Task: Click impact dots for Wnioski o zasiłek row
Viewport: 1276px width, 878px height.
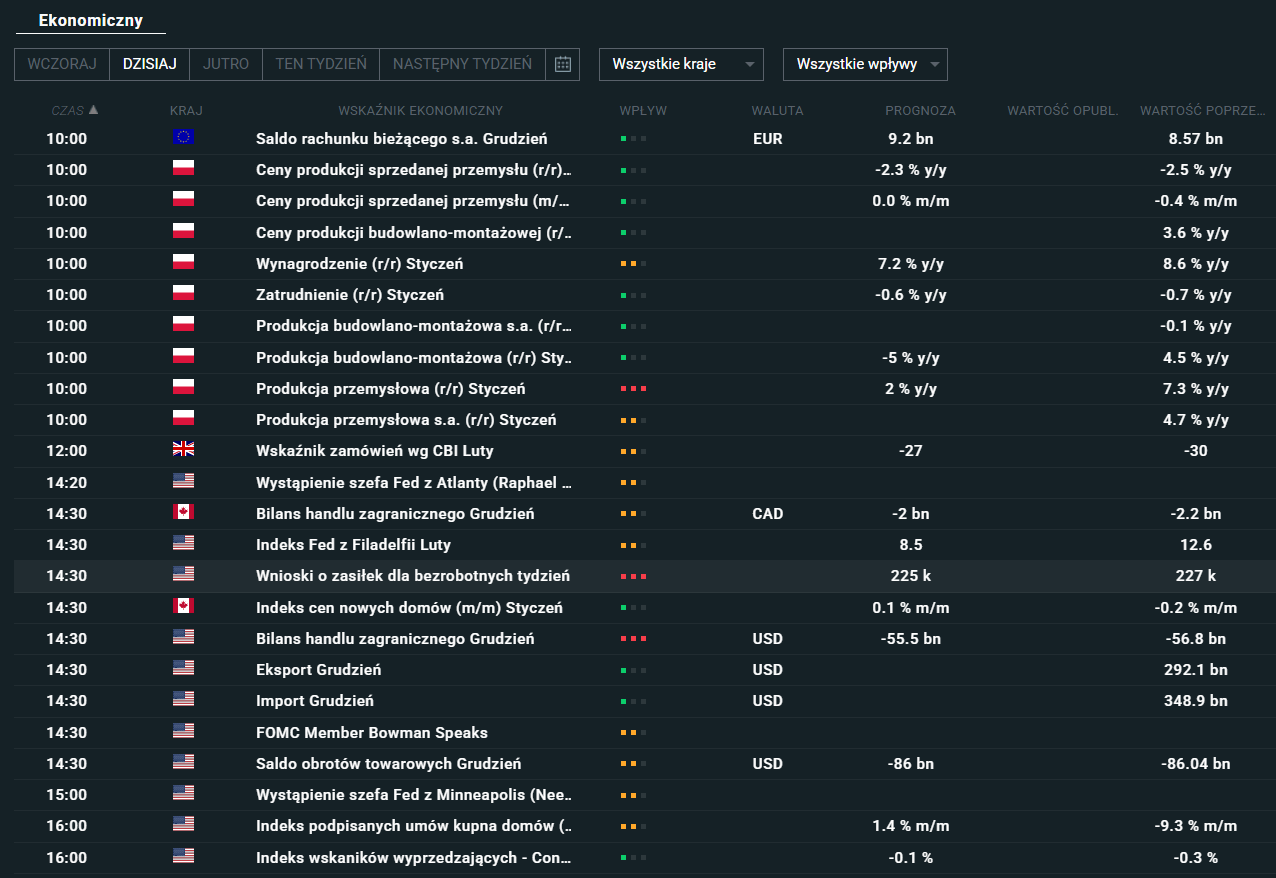Action: [633, 576]
